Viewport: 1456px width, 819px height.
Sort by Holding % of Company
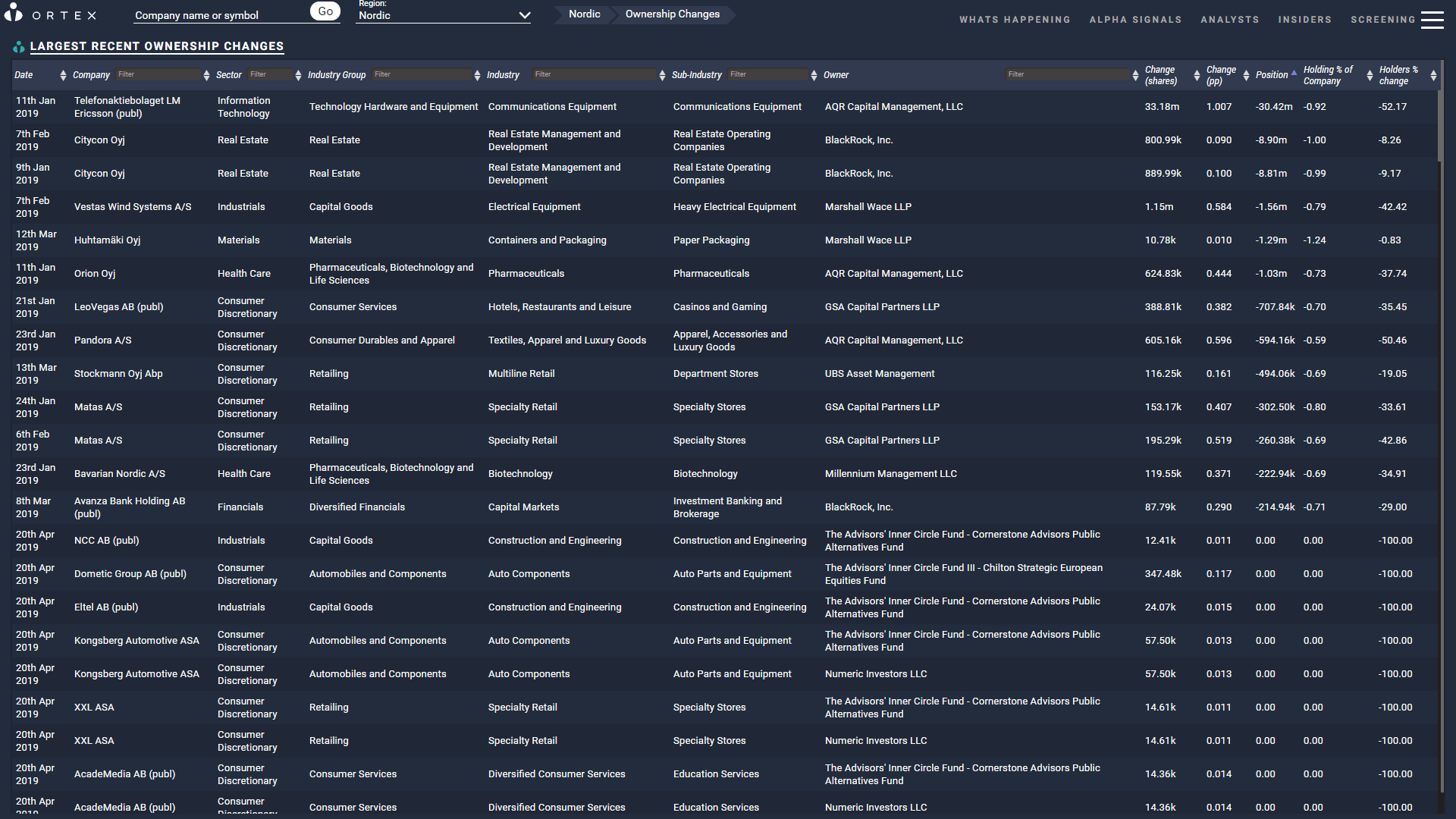[1369, 75]
